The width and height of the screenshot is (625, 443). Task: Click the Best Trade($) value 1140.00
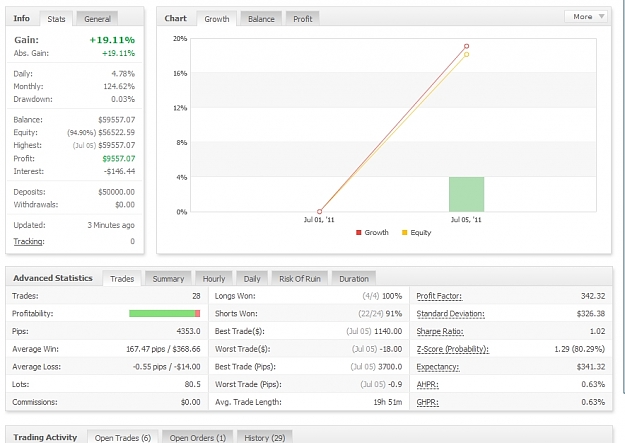click(388, 331)
